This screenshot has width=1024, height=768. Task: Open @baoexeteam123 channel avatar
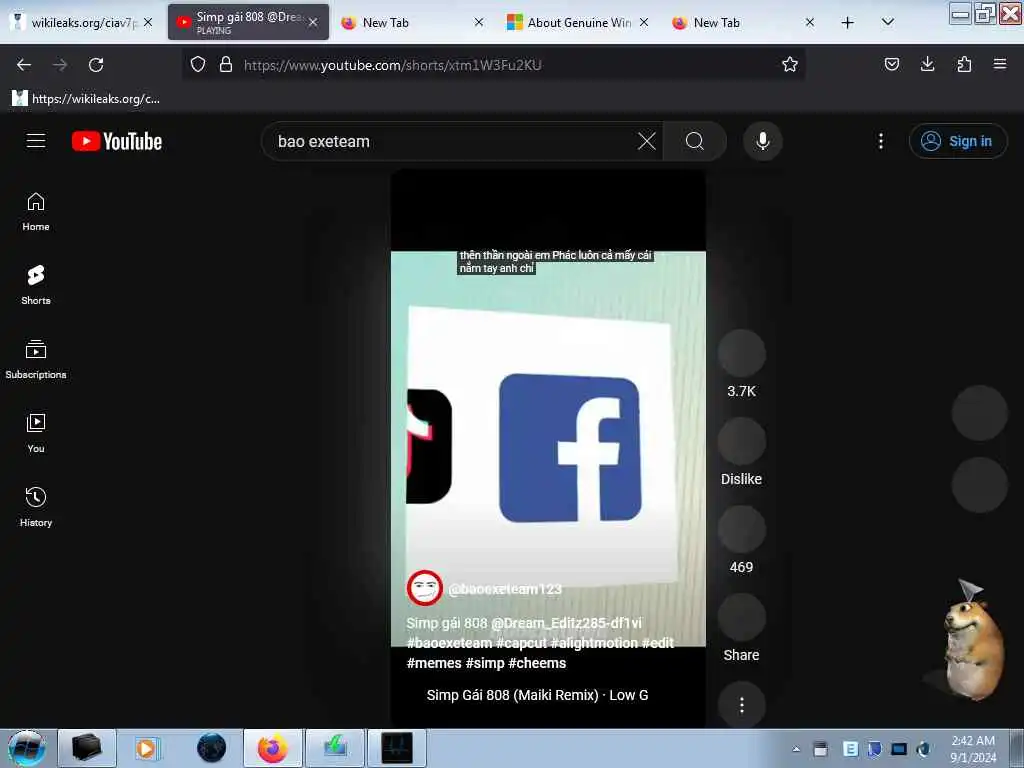pos(424,588)
